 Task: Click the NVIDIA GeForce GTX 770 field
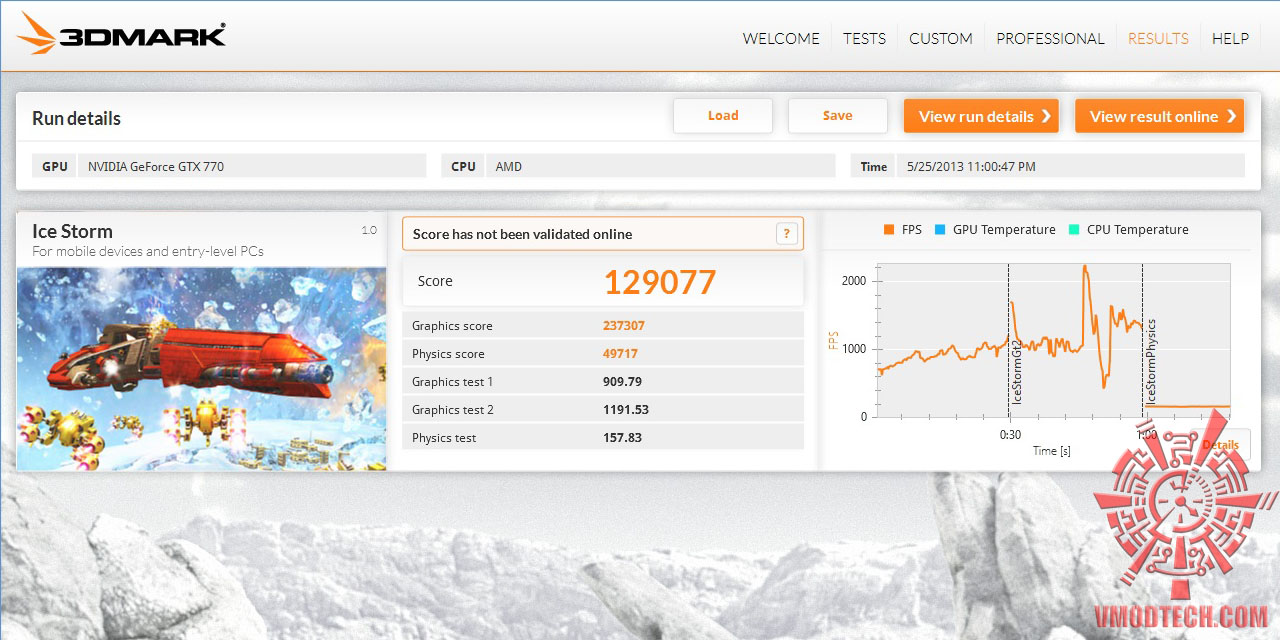click(x=252, y=166)
